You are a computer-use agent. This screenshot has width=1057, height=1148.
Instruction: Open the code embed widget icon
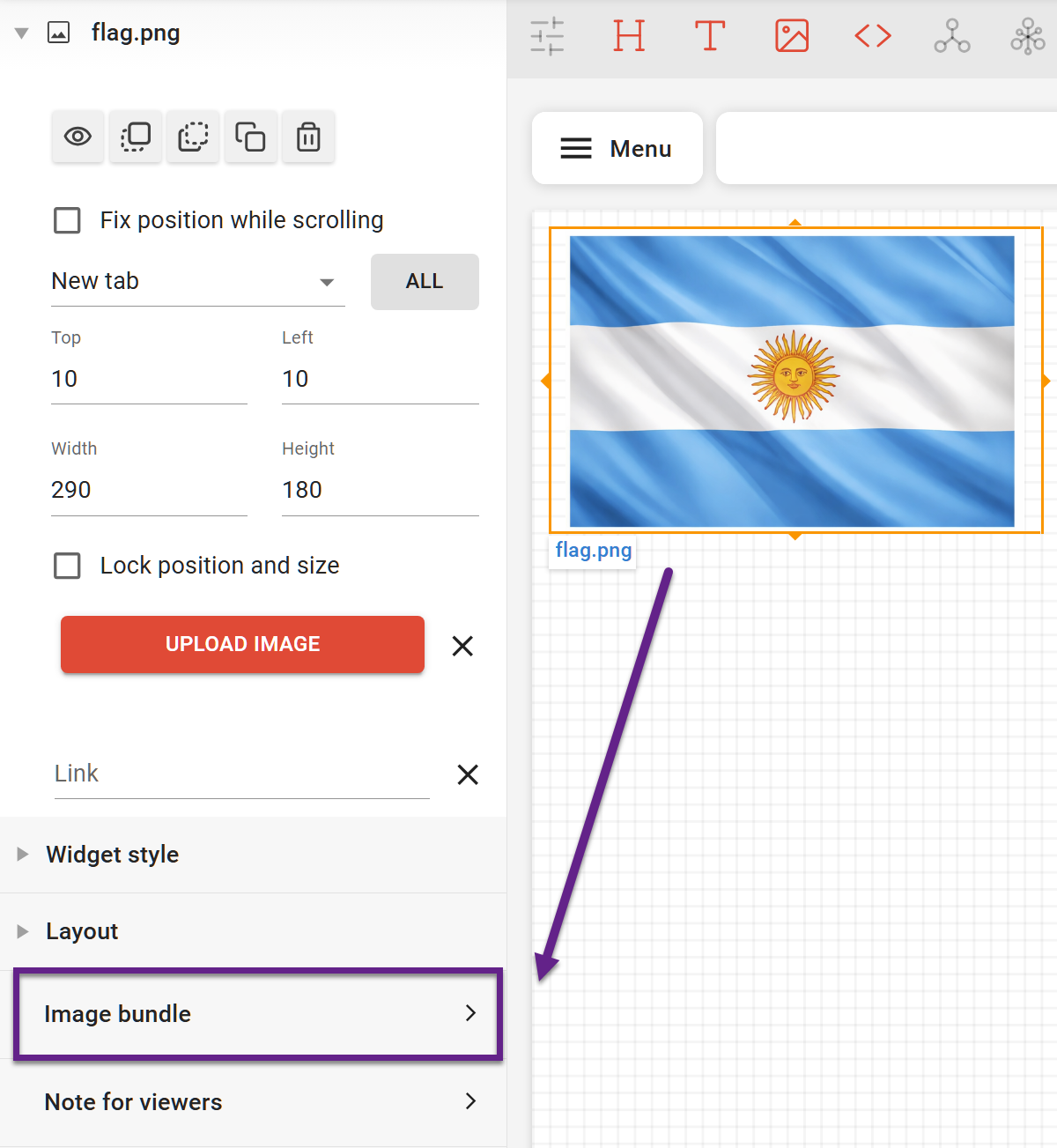(872, 36)
